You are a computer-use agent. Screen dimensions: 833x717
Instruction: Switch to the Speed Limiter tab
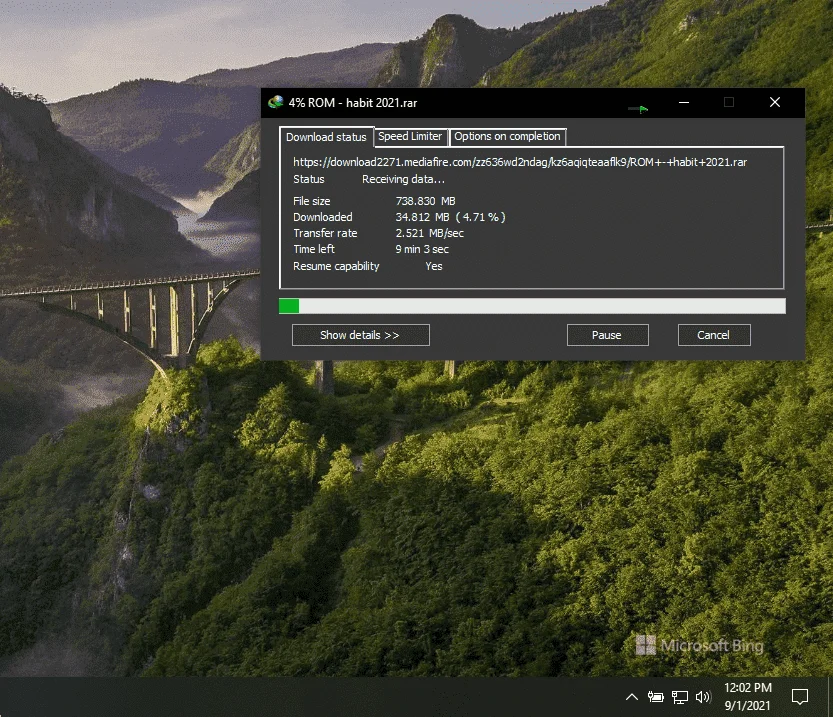point(410,136)
